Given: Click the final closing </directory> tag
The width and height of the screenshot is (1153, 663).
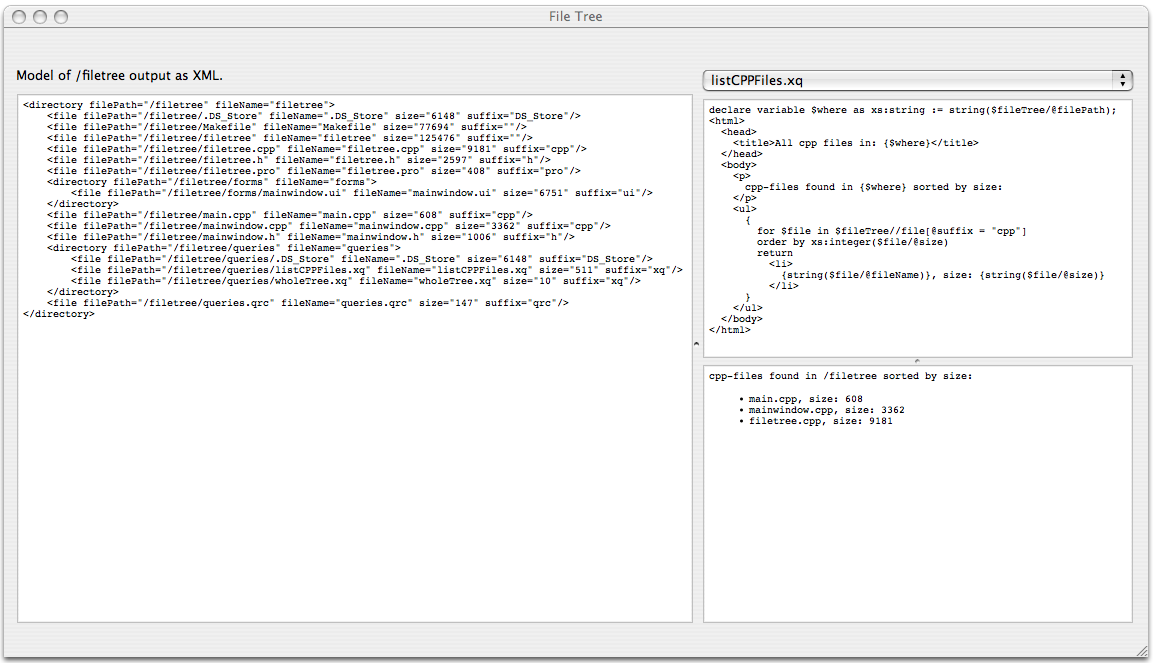Looking at the screenshot, I should pos(58,314).
